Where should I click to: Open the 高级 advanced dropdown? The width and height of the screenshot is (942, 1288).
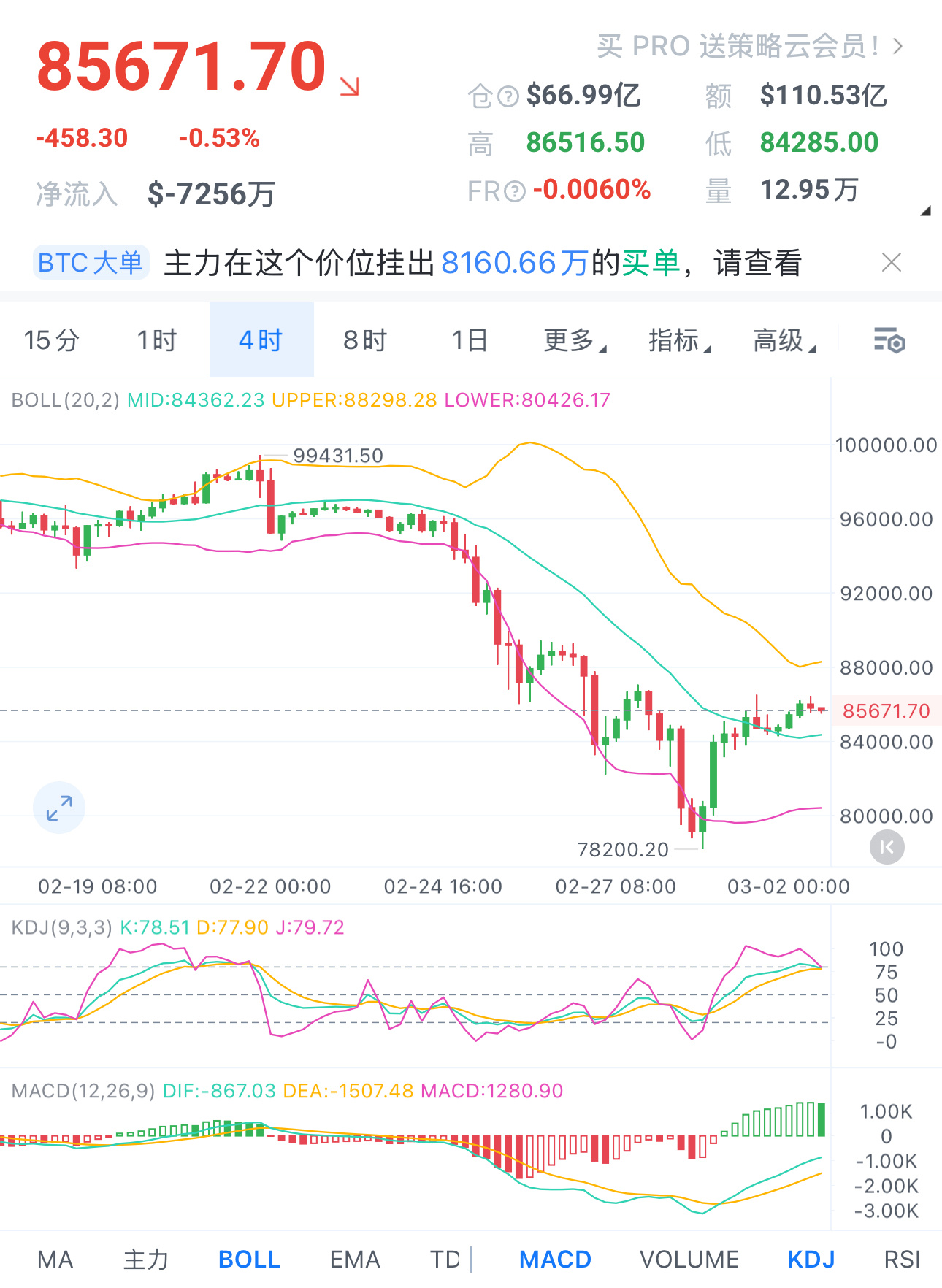(784, 340)
